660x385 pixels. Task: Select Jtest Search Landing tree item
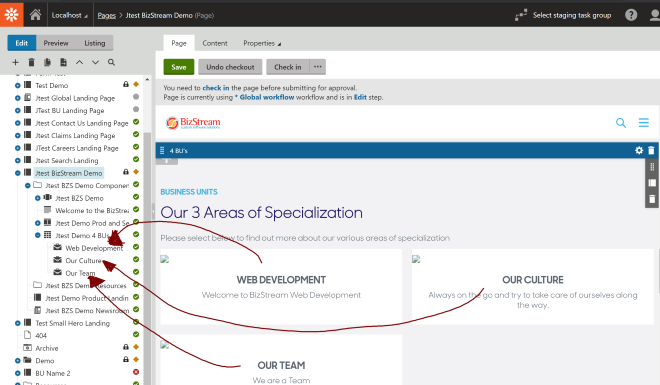click(x=67, y=160)
